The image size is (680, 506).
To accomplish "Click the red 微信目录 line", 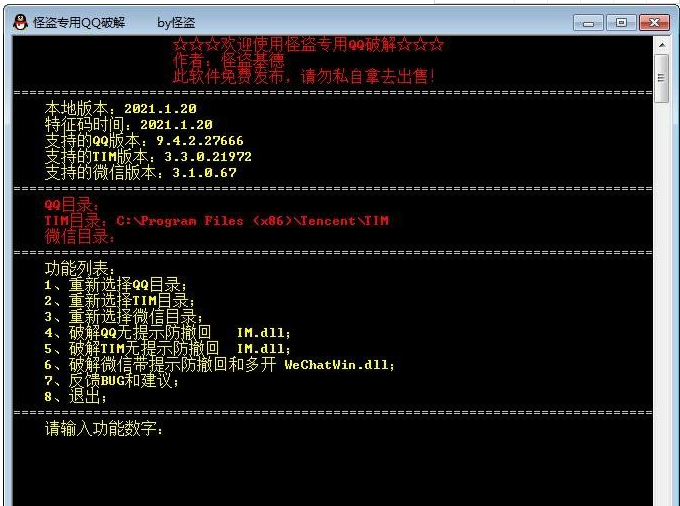I will pyautogui.click(x=80, y=237).
